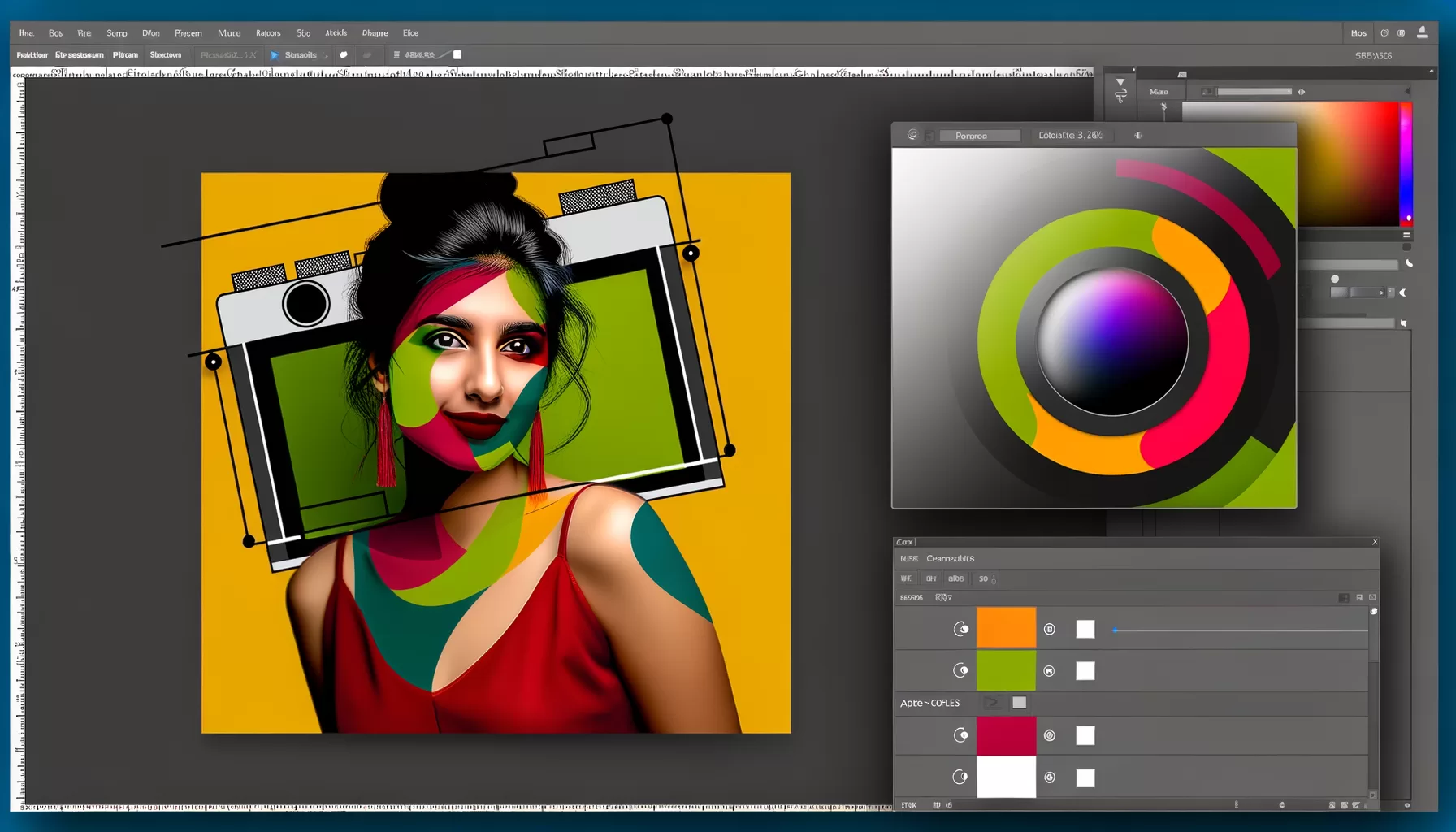Expand the Apte~COFLES group arrow
The height and width of the screenshot is (832, 1456).
coord(991,703)
